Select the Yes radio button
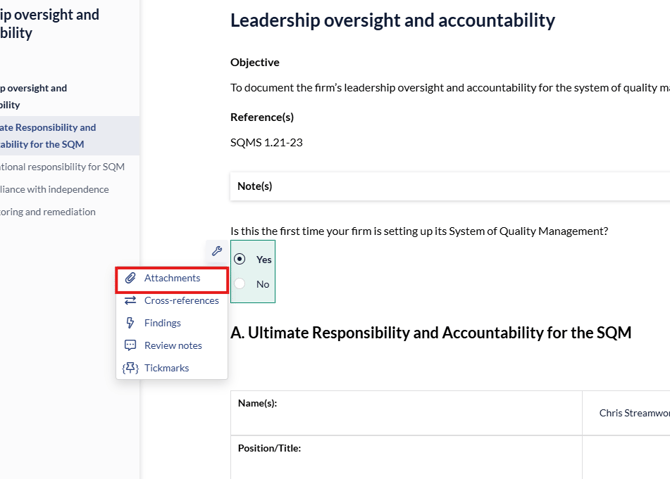Image resolution: width=670 pixels, height=479 pixels. coord(240,259)
